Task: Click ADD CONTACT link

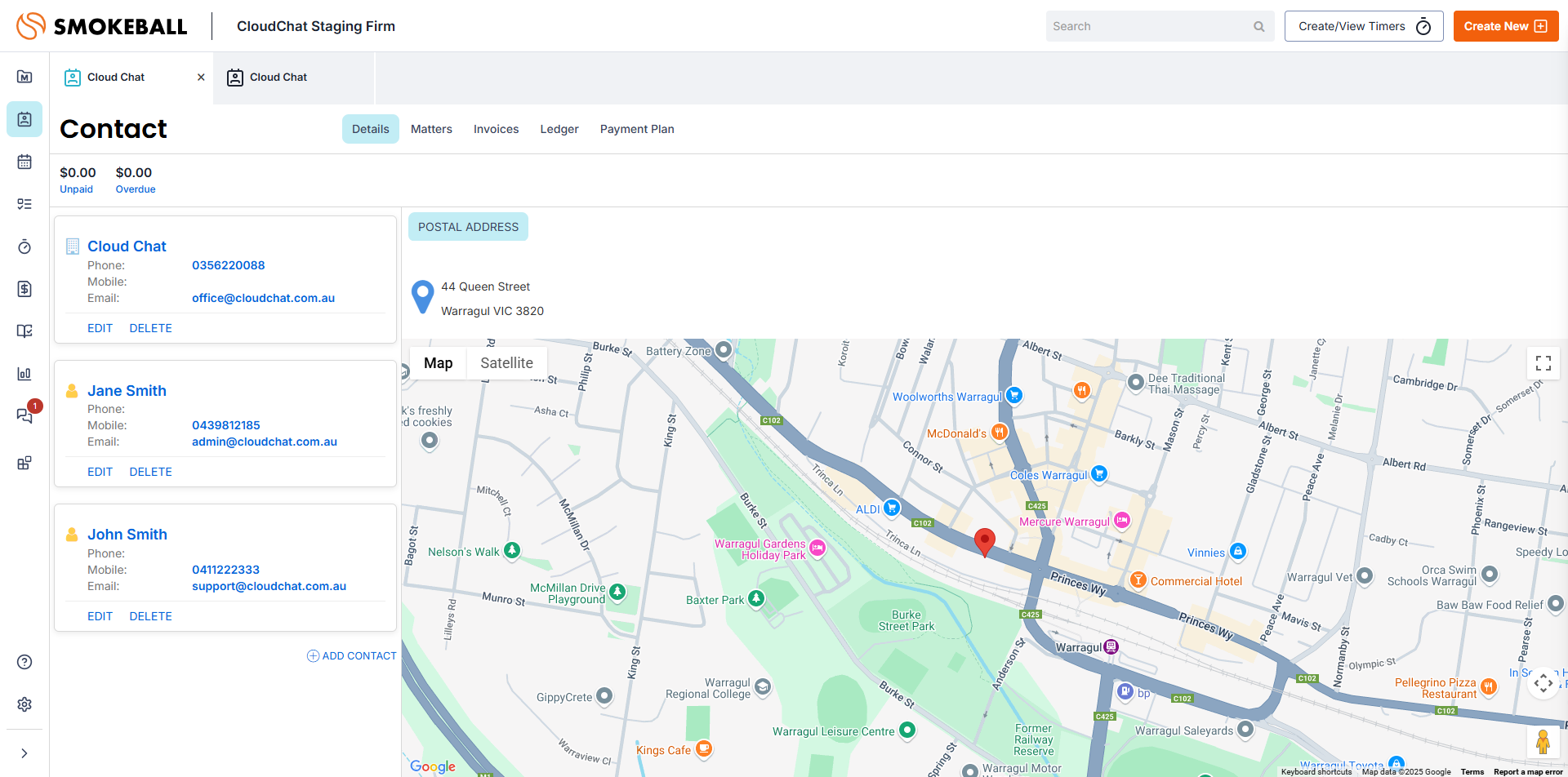Action: [x=352, y=656]
